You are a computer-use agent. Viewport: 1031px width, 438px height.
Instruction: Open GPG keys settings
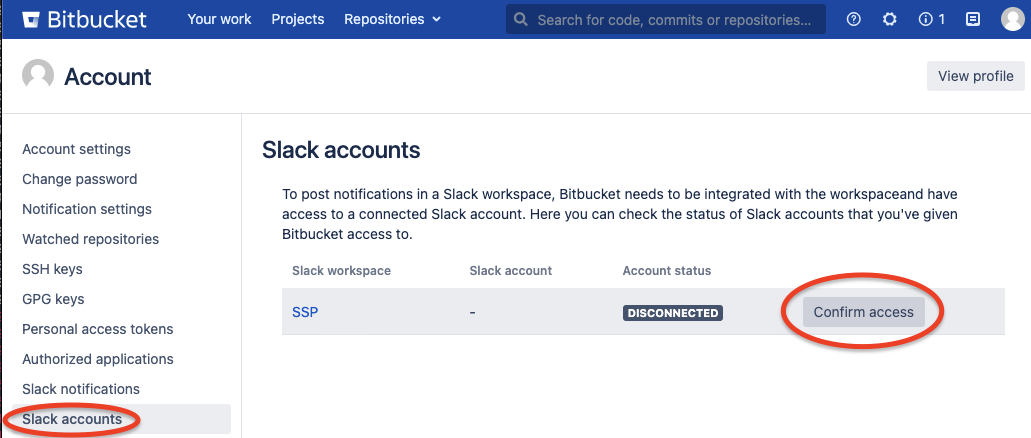coord(53,299)
